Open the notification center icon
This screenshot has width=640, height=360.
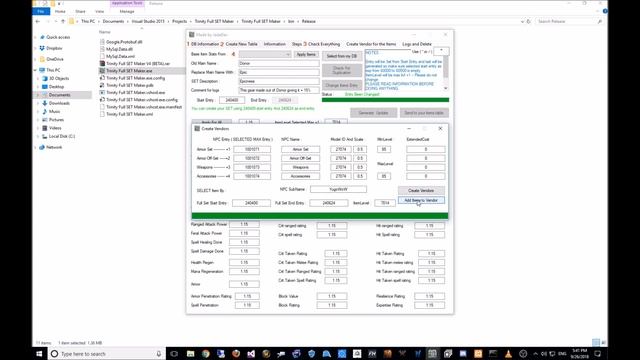[598, 353]
